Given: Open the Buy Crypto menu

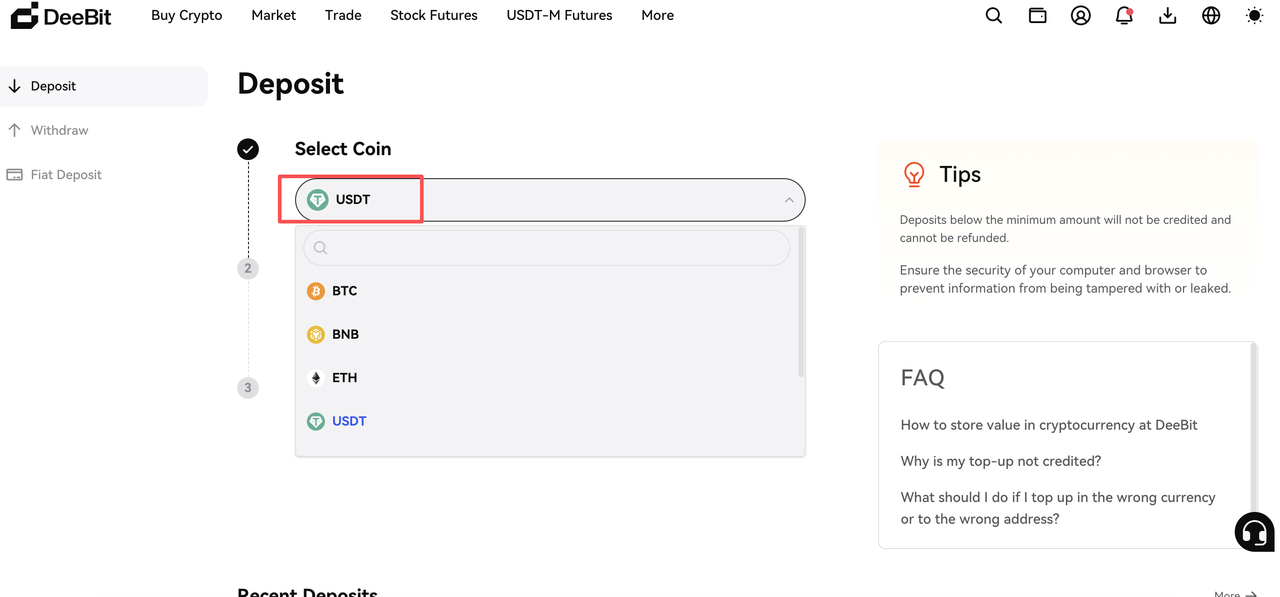Looking at the screenshot, I should (187, 15).
